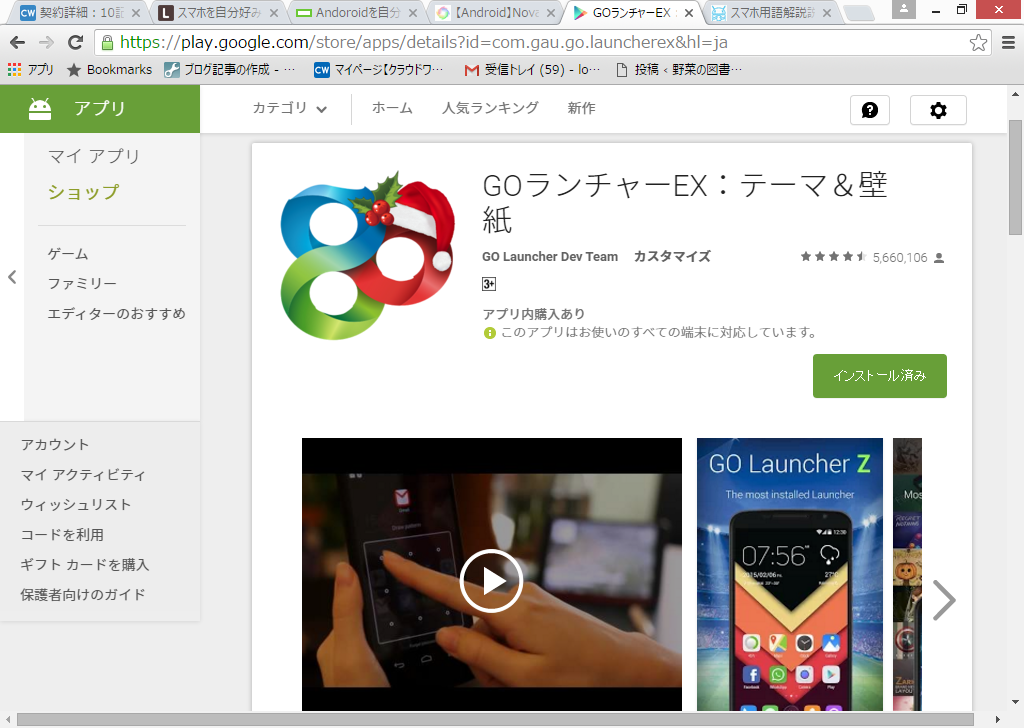Open the アカウント page
The height and width of the screenshot is (728, 1024).
pos(55,445)
